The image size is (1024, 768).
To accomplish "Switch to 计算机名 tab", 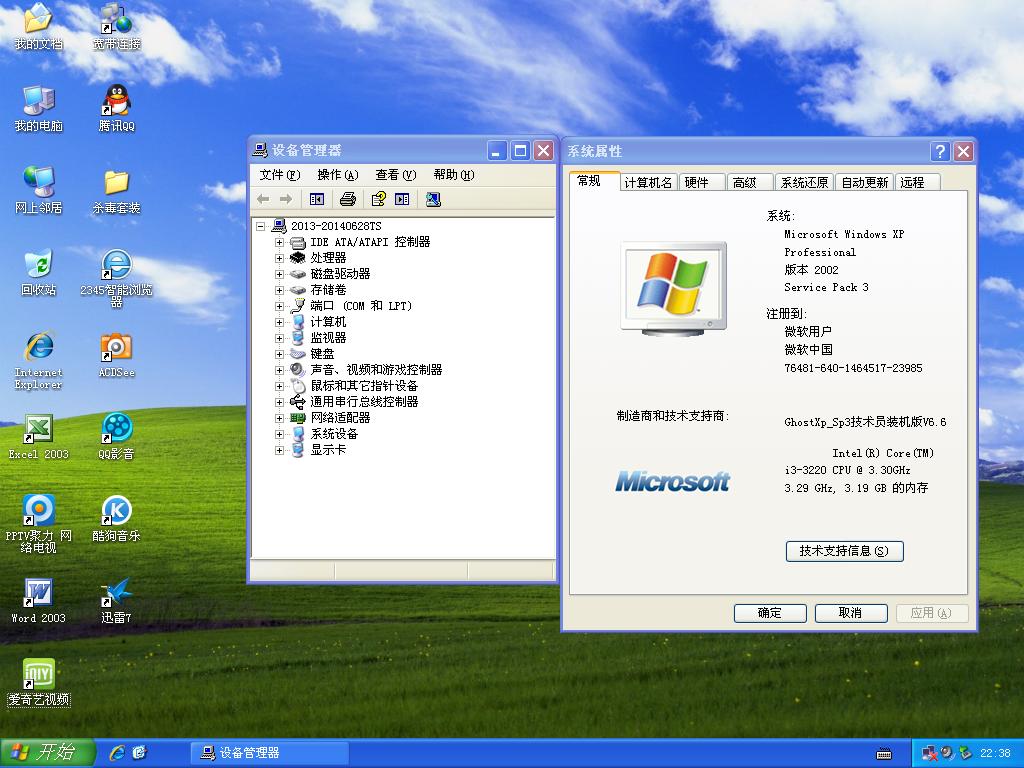I will coord(648,182).
